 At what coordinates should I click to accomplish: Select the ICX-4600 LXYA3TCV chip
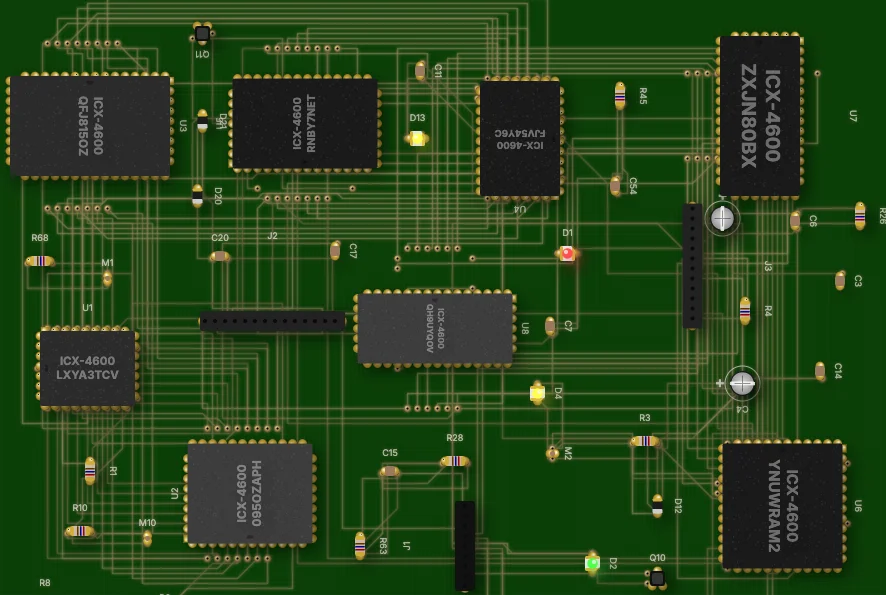(x=87, y=365)
